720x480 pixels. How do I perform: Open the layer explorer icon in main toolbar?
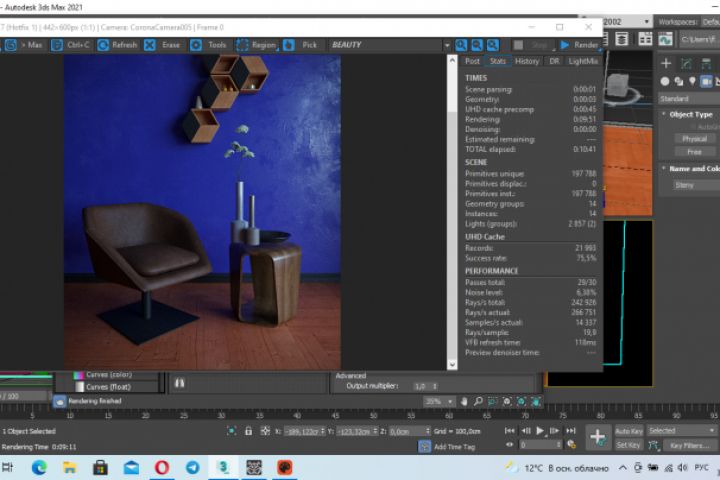coord(622,40)
